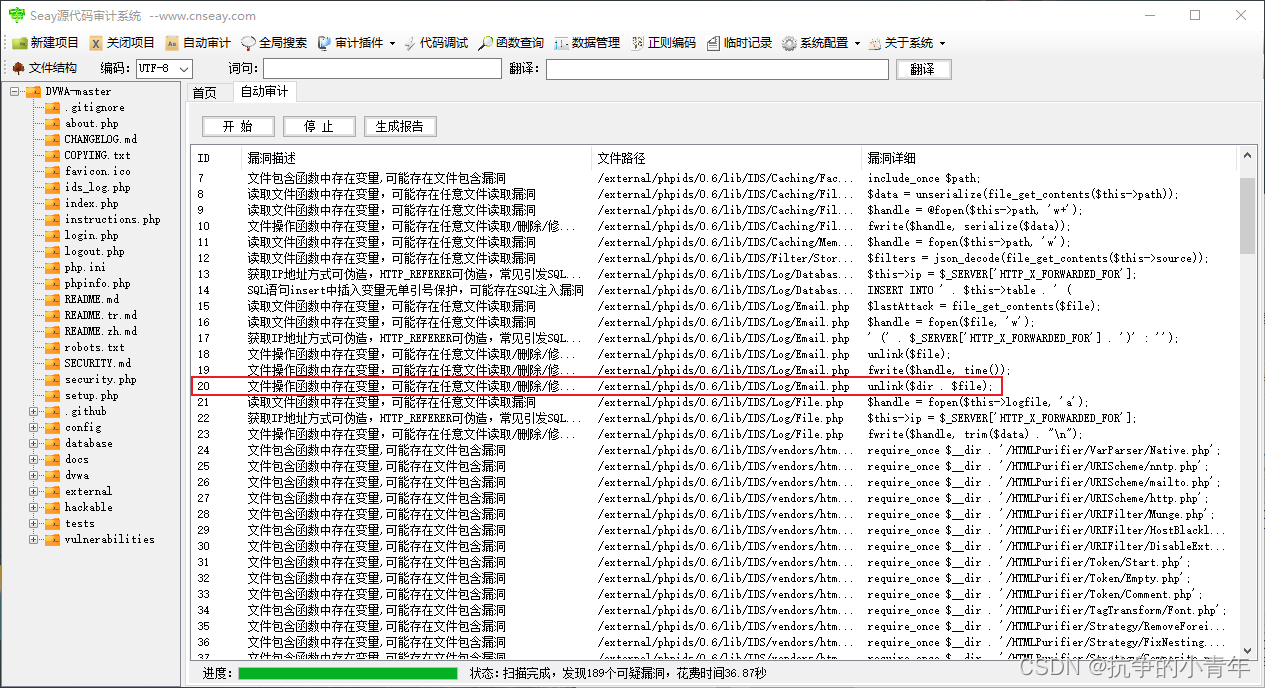Click the file icon of robots.txt
The width and height of the screenshot is (1265, 688).
tap(52, 347)
